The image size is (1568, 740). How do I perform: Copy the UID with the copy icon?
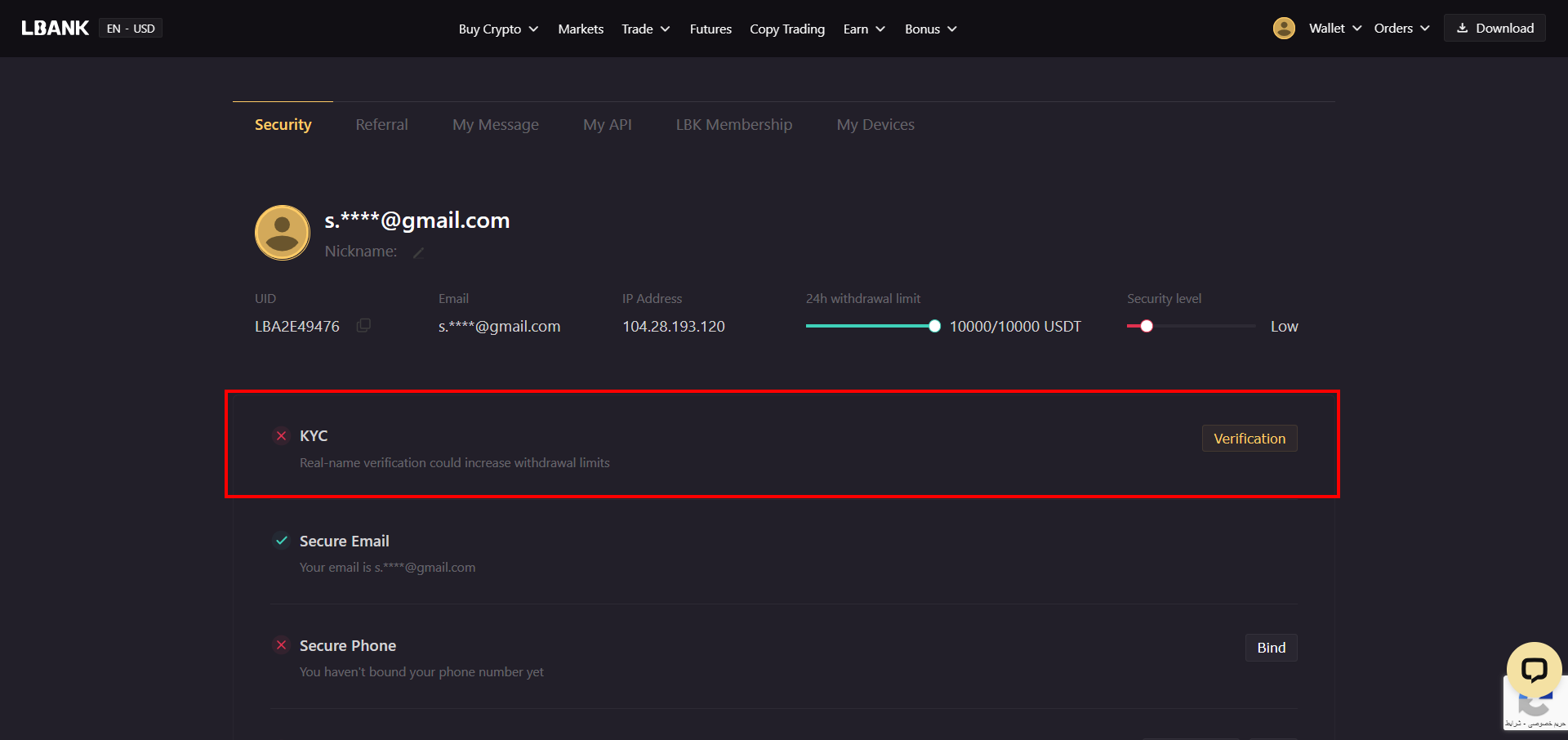pos(363,326)
